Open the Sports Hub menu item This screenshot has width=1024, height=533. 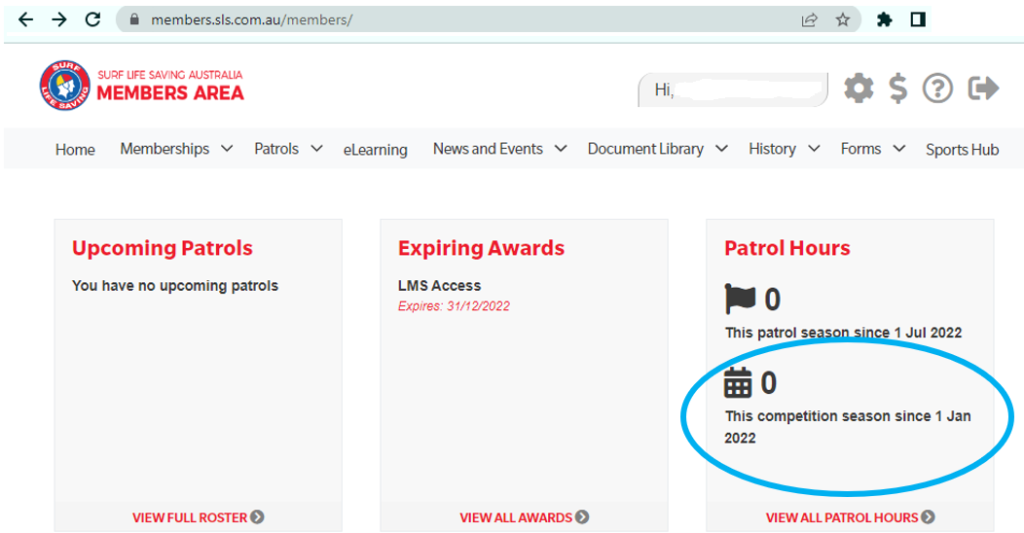click(x=962, y=150)
